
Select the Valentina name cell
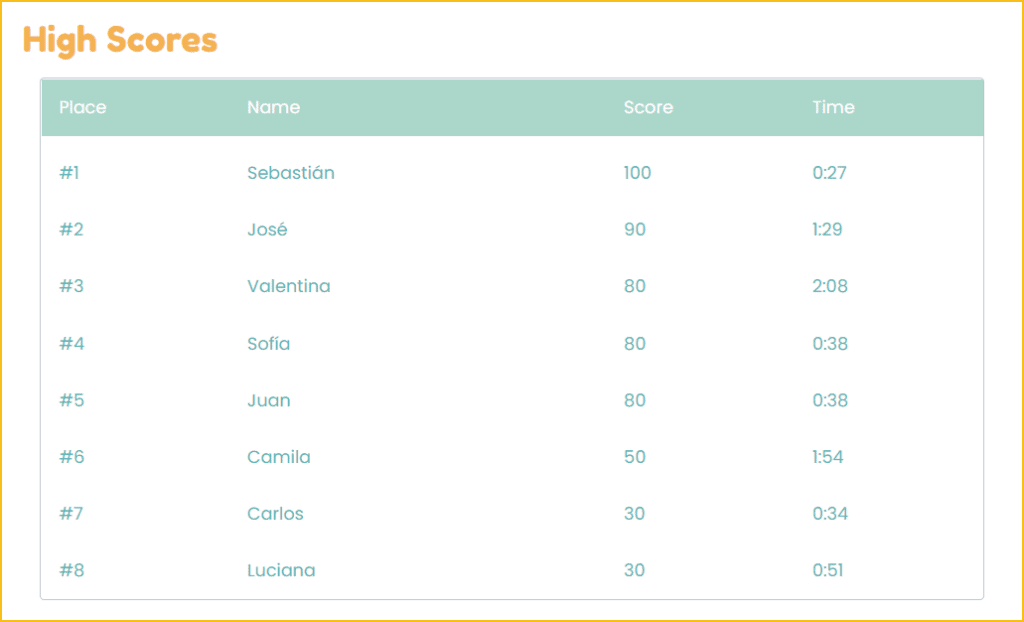pyautogui.click(x=289, y=286)
